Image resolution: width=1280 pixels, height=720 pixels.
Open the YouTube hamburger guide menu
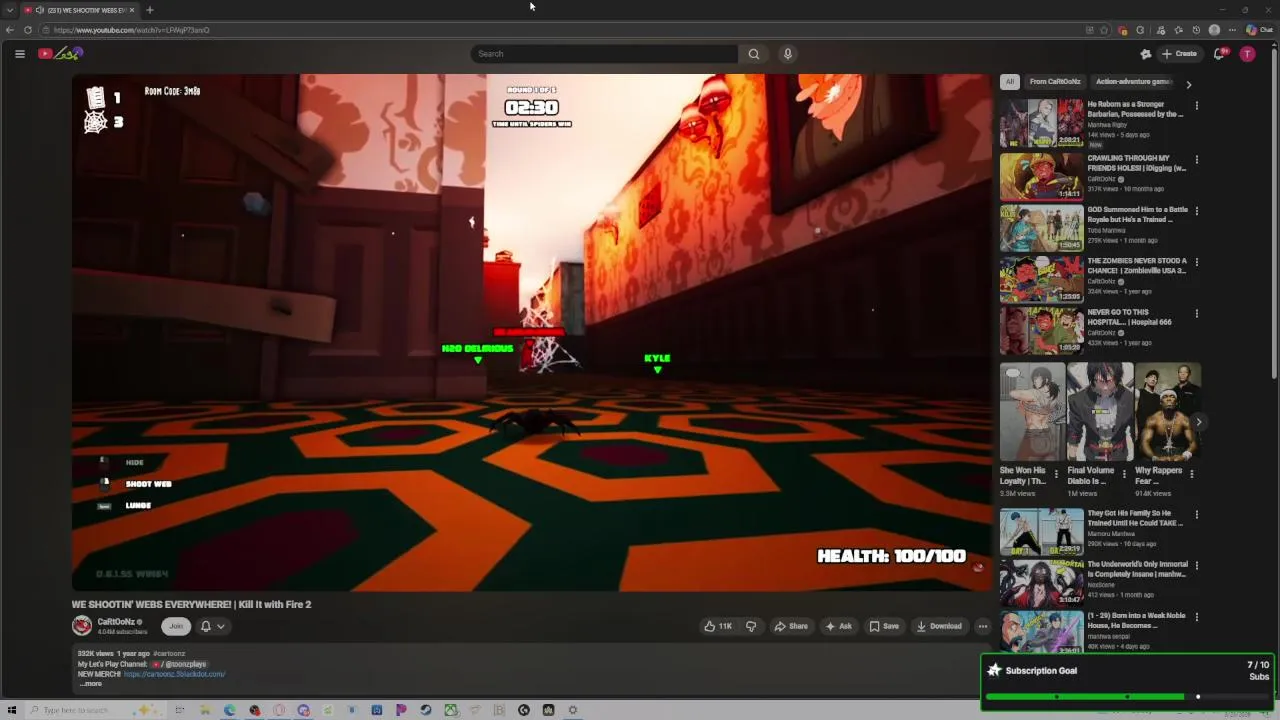[19, 54]
